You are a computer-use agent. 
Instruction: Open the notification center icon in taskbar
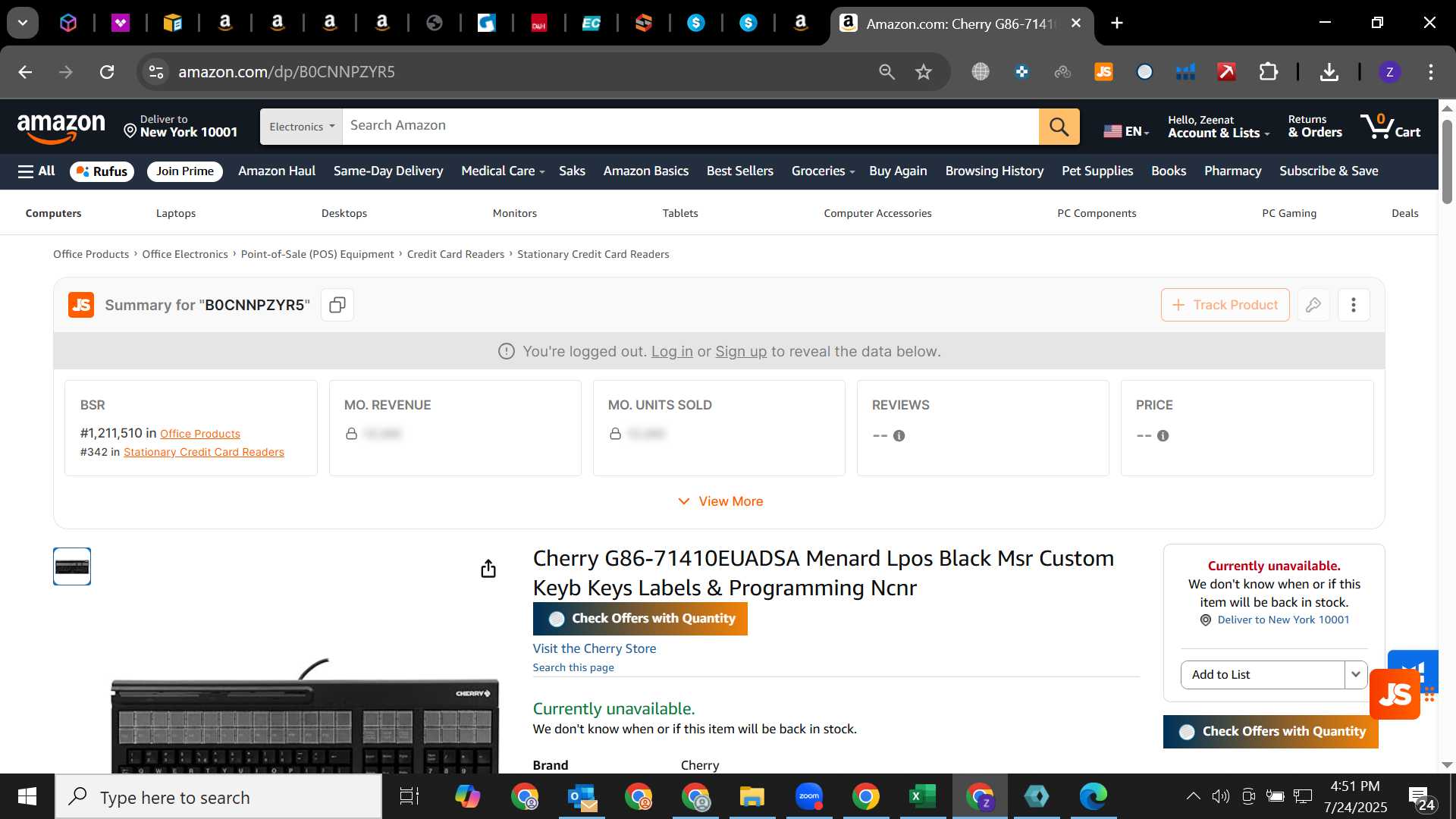[x=1420, y=798]
